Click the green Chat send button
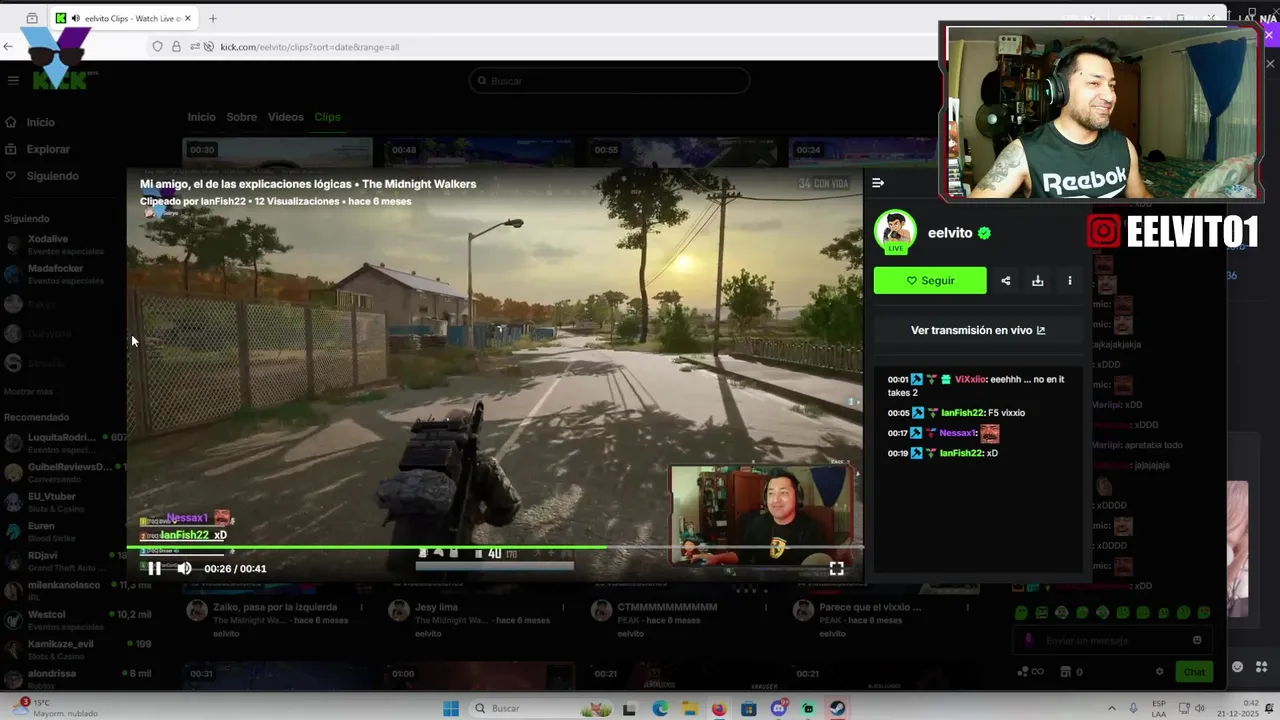1280x720 pixels. [1194, 672]
